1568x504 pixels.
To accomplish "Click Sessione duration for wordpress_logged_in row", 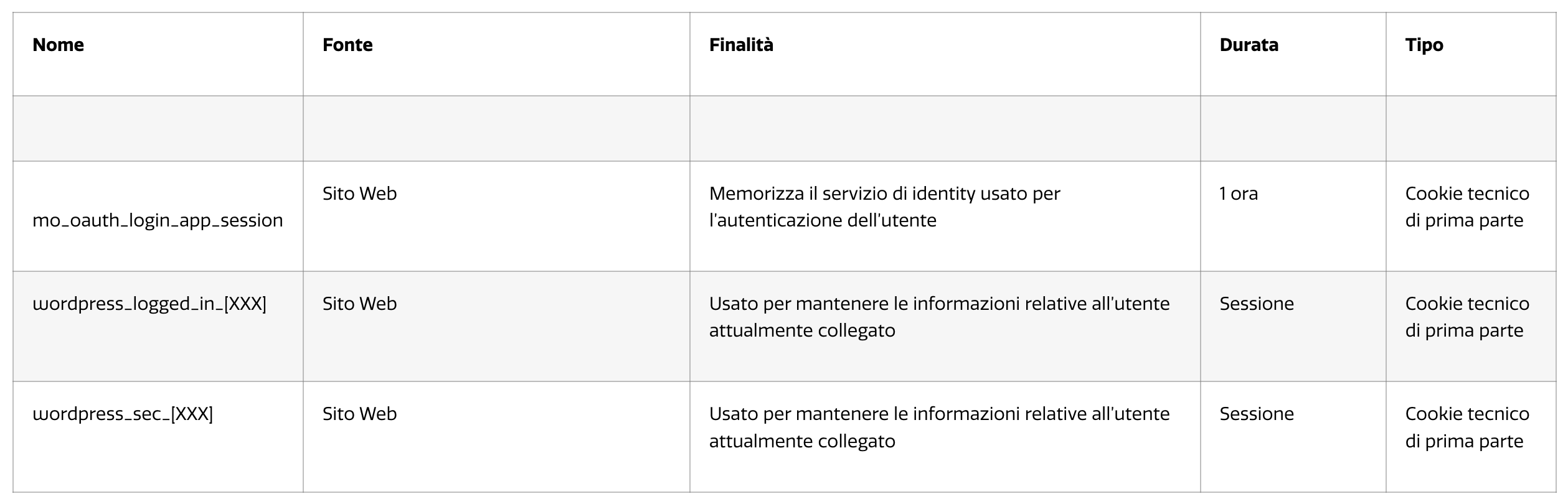I will point(1257,304).
